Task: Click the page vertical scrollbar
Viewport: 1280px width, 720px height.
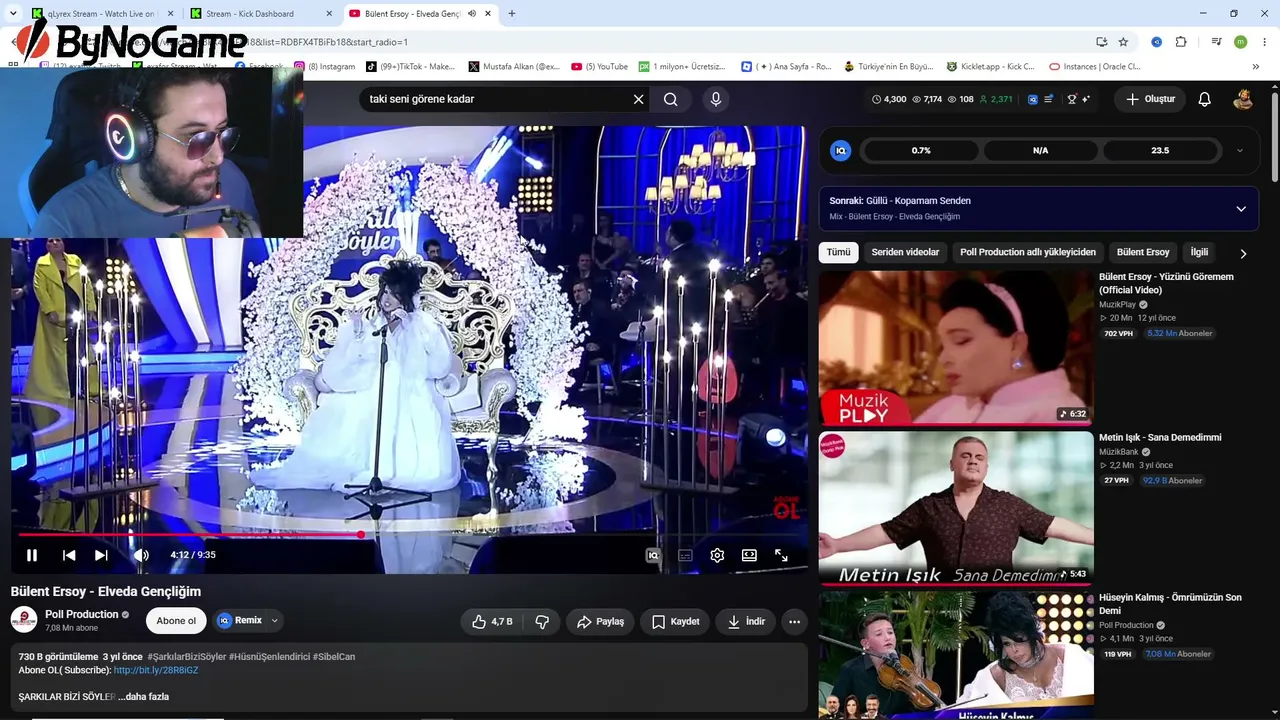Action: pyautogui.click(x=1275, y=135)
